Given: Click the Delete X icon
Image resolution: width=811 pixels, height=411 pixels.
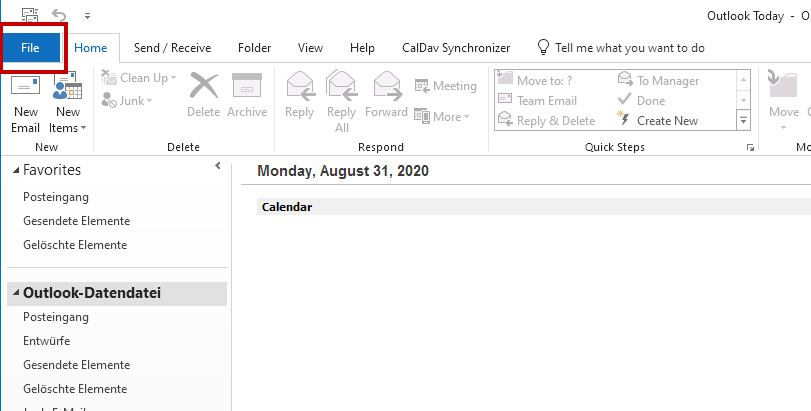Looking at the screenshot, I should tap(203, 86).
